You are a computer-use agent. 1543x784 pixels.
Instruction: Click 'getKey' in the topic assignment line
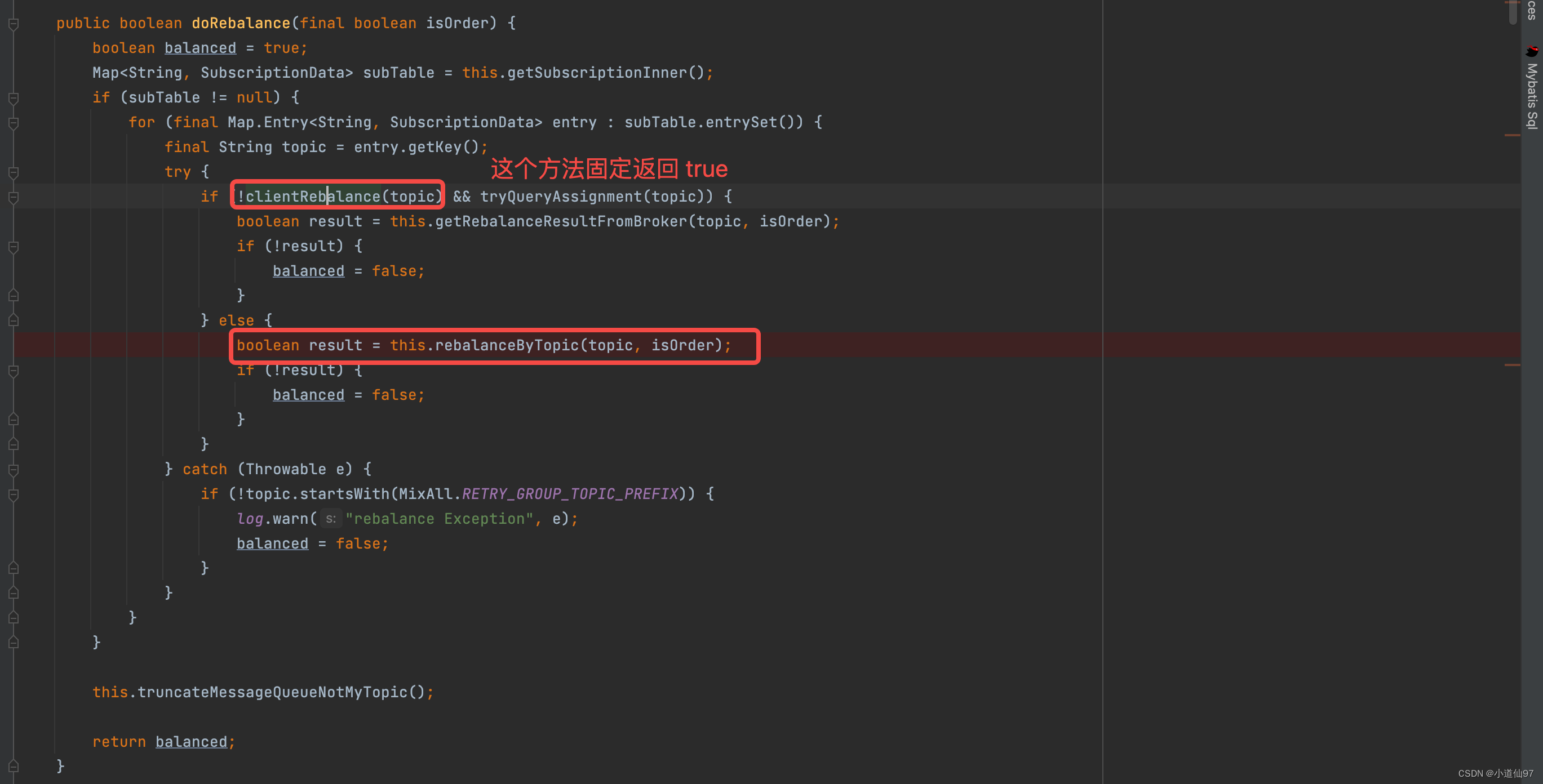pos(435,147)
